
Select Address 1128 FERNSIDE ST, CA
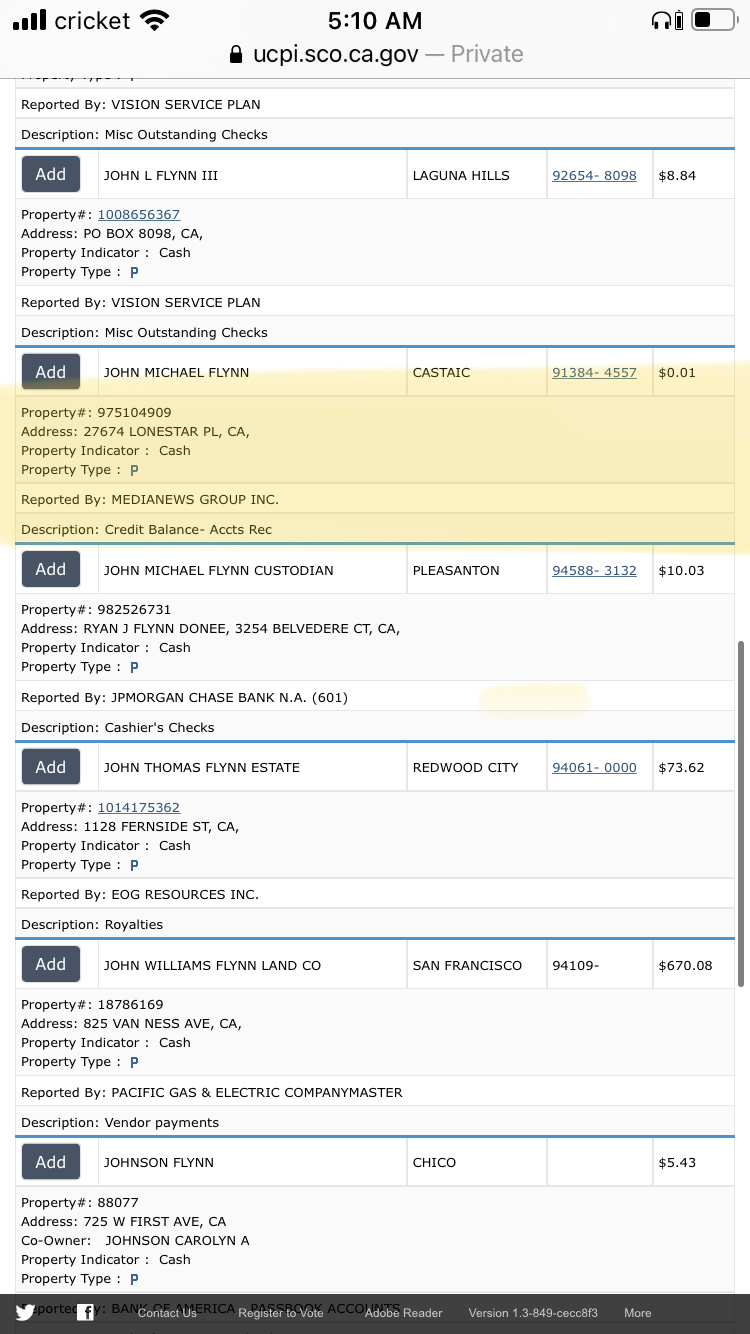click(130, 827)
